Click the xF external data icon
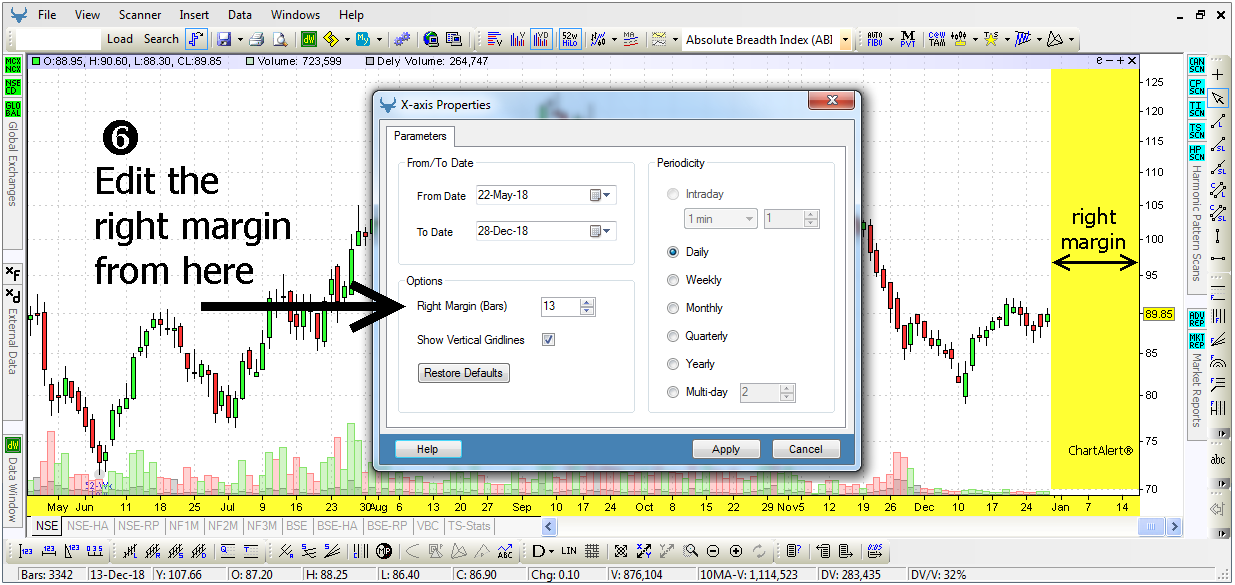The height and width of the screenshot is (585, 1235). coord(13,273)
